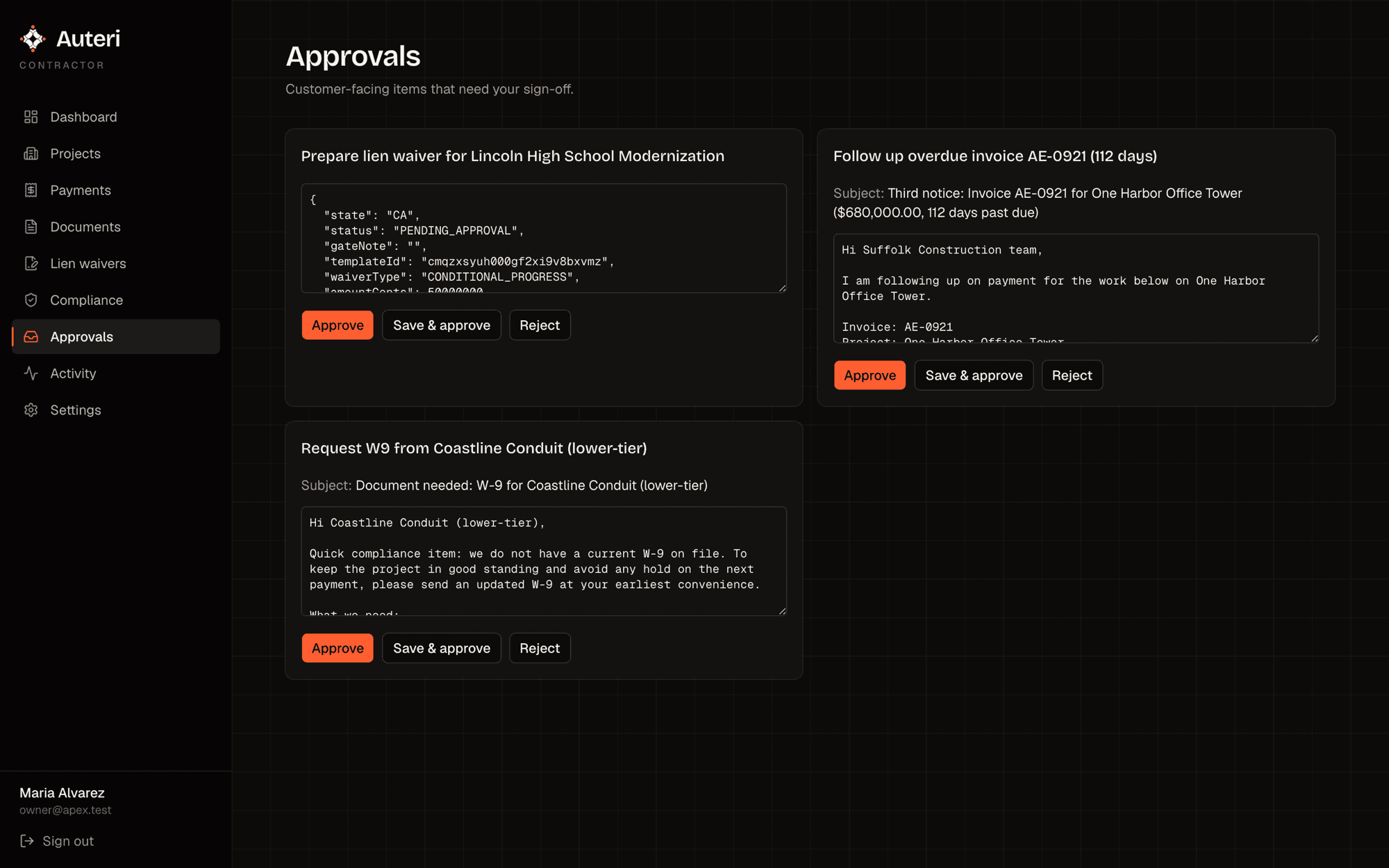
Task: Click the CONTRACTOR label under the logo
Action: coord(62,65)
